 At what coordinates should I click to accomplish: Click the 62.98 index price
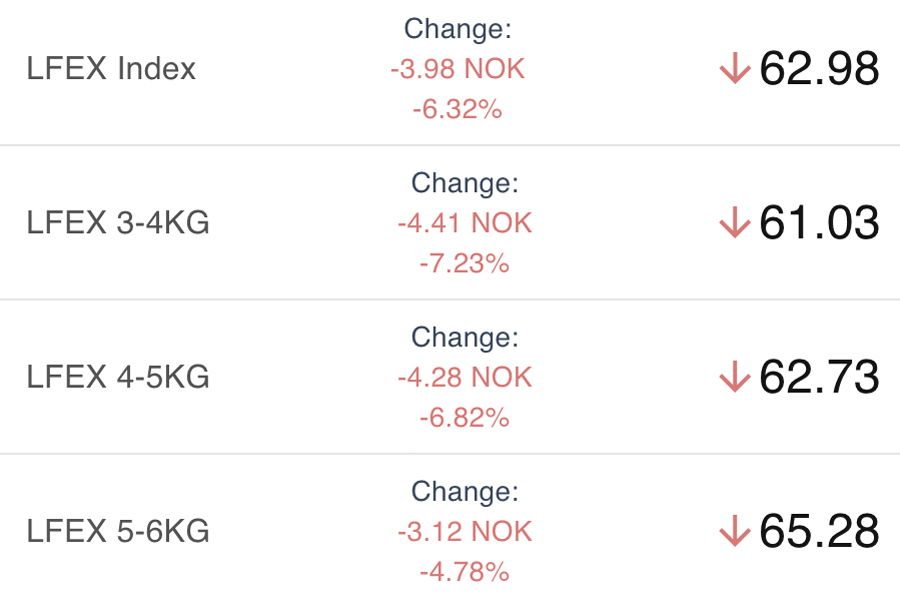[819, 69]
